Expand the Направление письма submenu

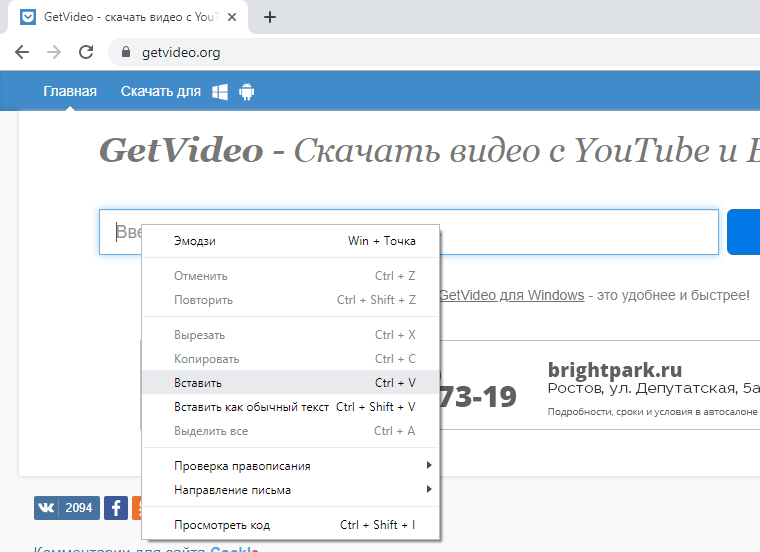(x=291, y=490)
